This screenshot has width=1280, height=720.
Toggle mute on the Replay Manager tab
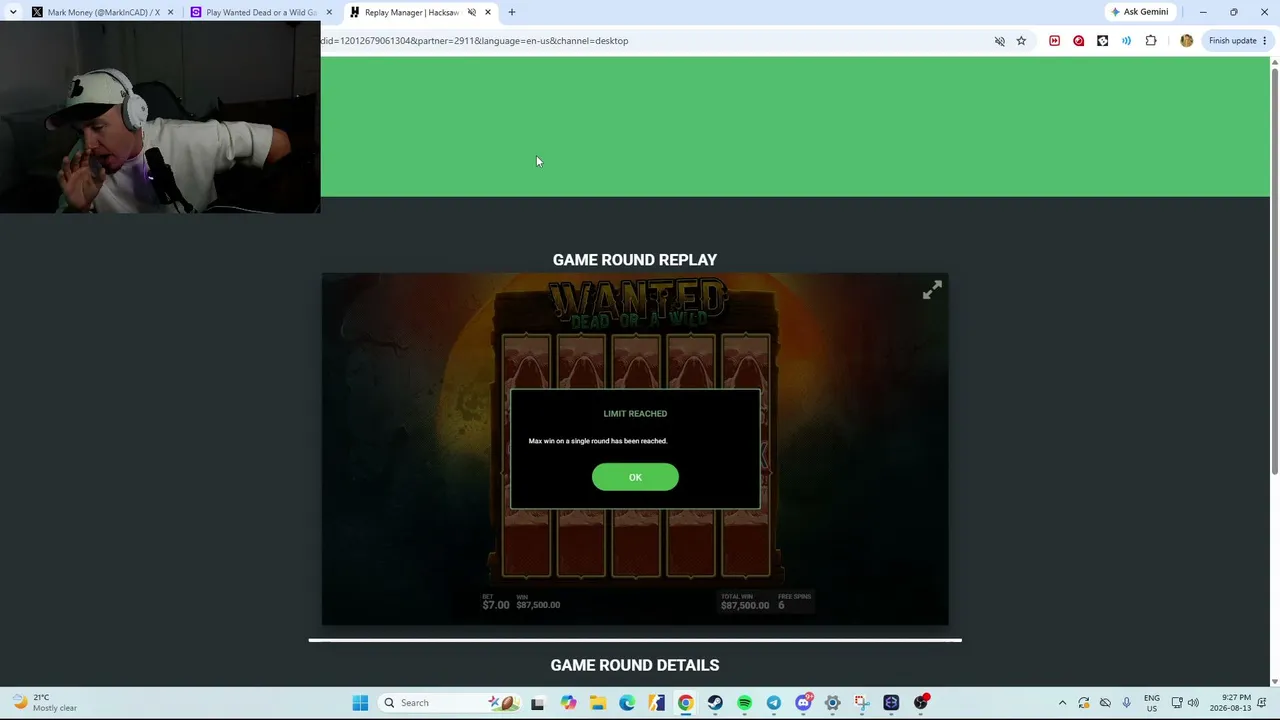(472, 12)
